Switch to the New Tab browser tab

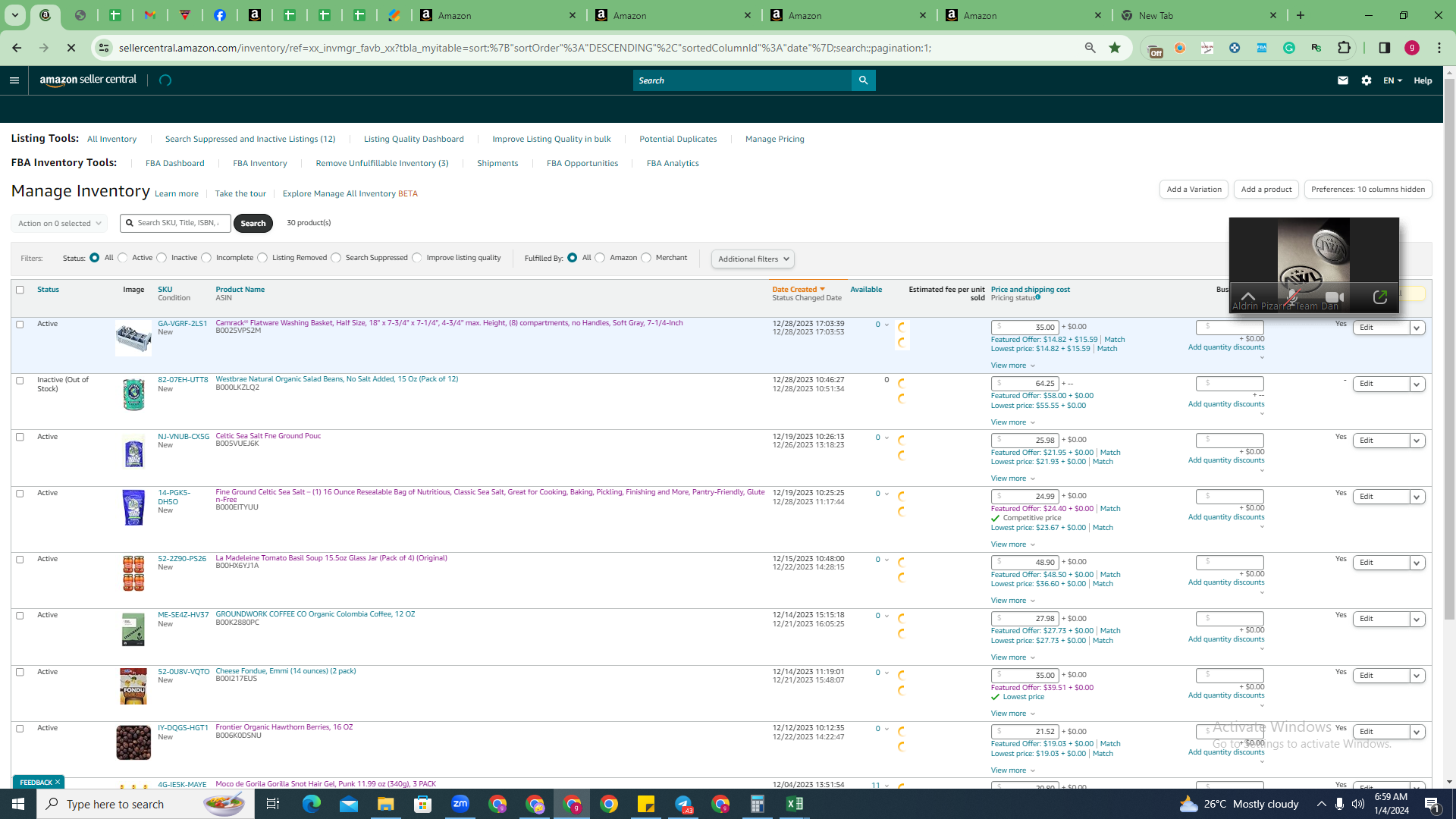tap(1198, 15)
